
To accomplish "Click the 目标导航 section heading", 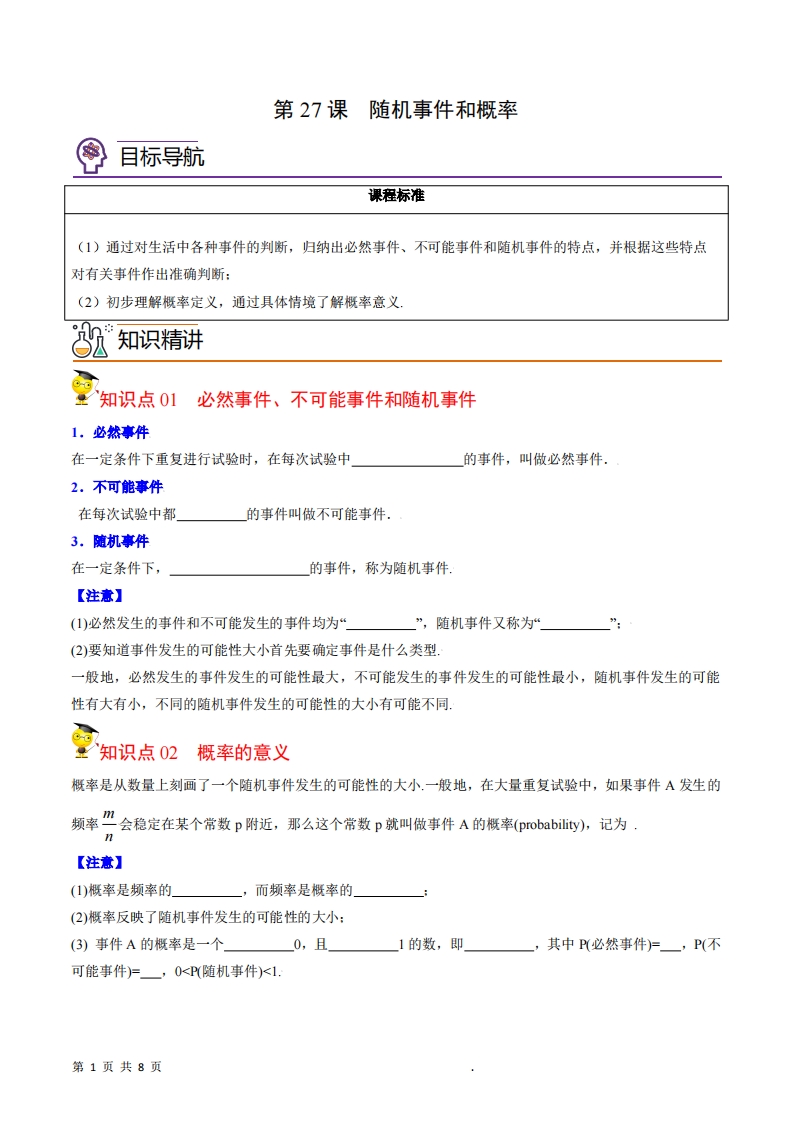I will 161,157.
